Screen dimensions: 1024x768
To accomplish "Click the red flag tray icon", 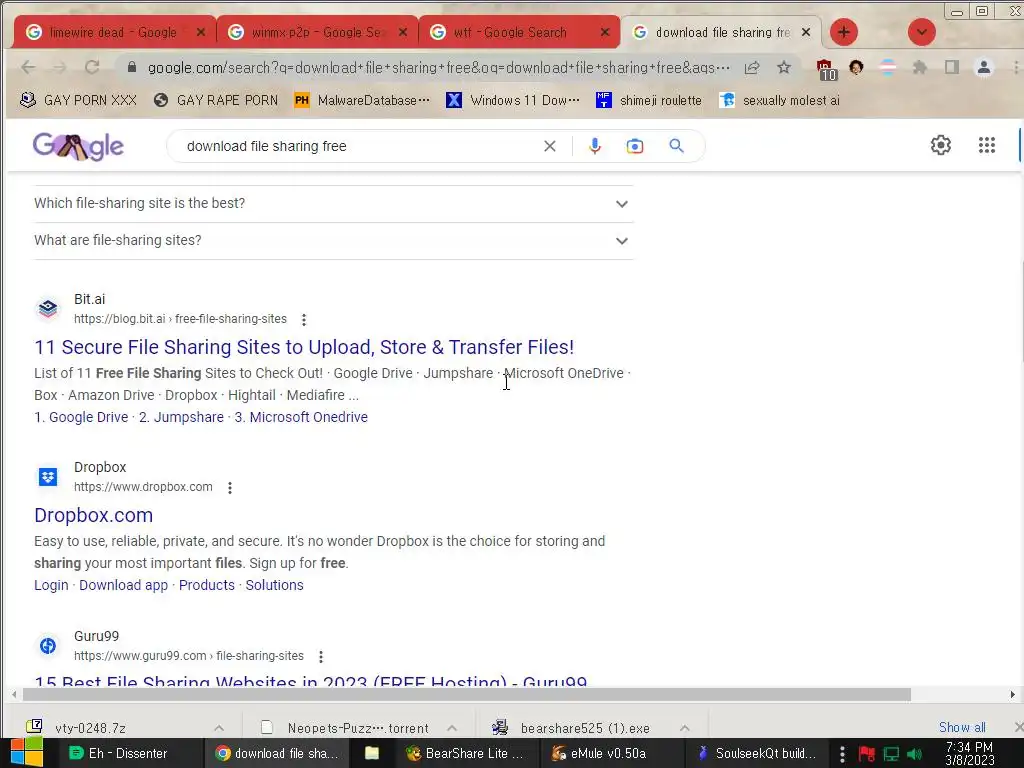I will click(867, 754).
